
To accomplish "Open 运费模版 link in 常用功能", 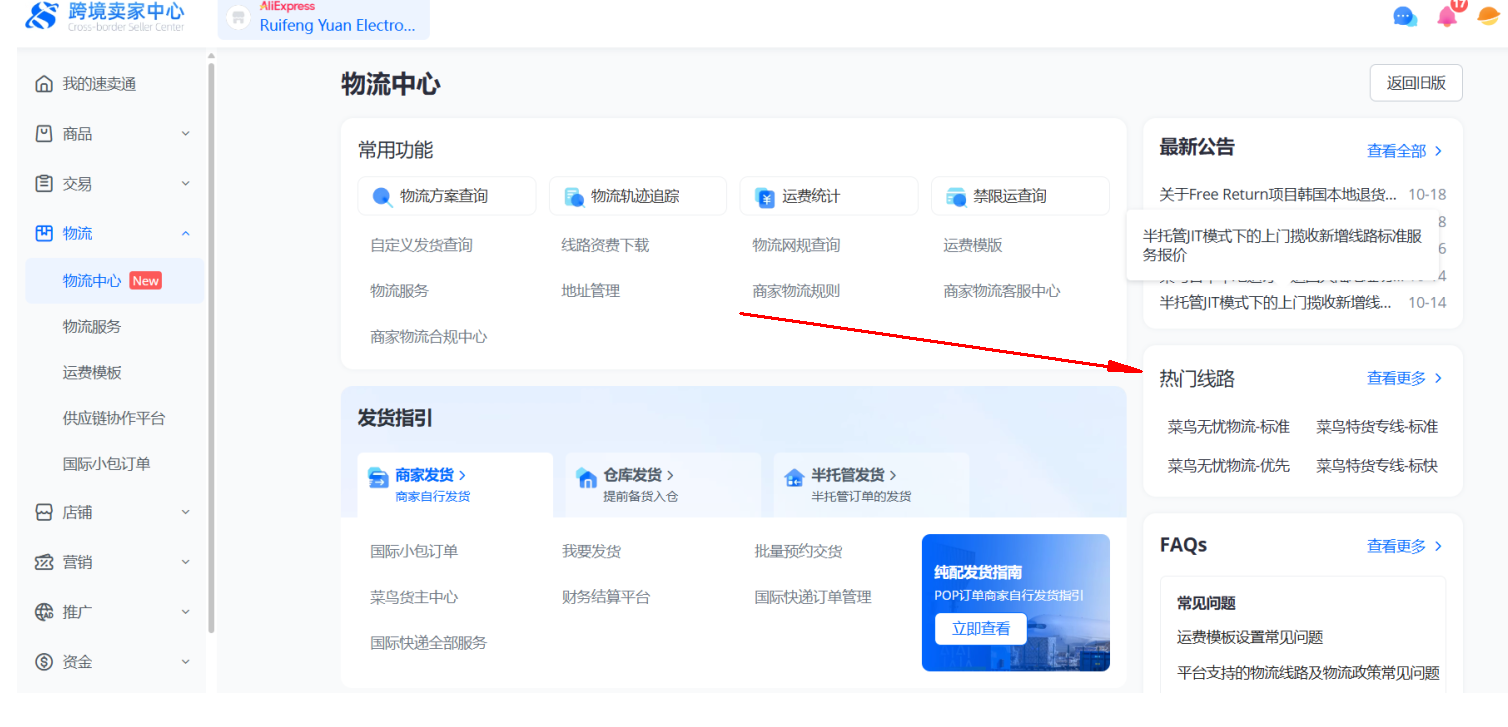I will click(x=973, y=245).
